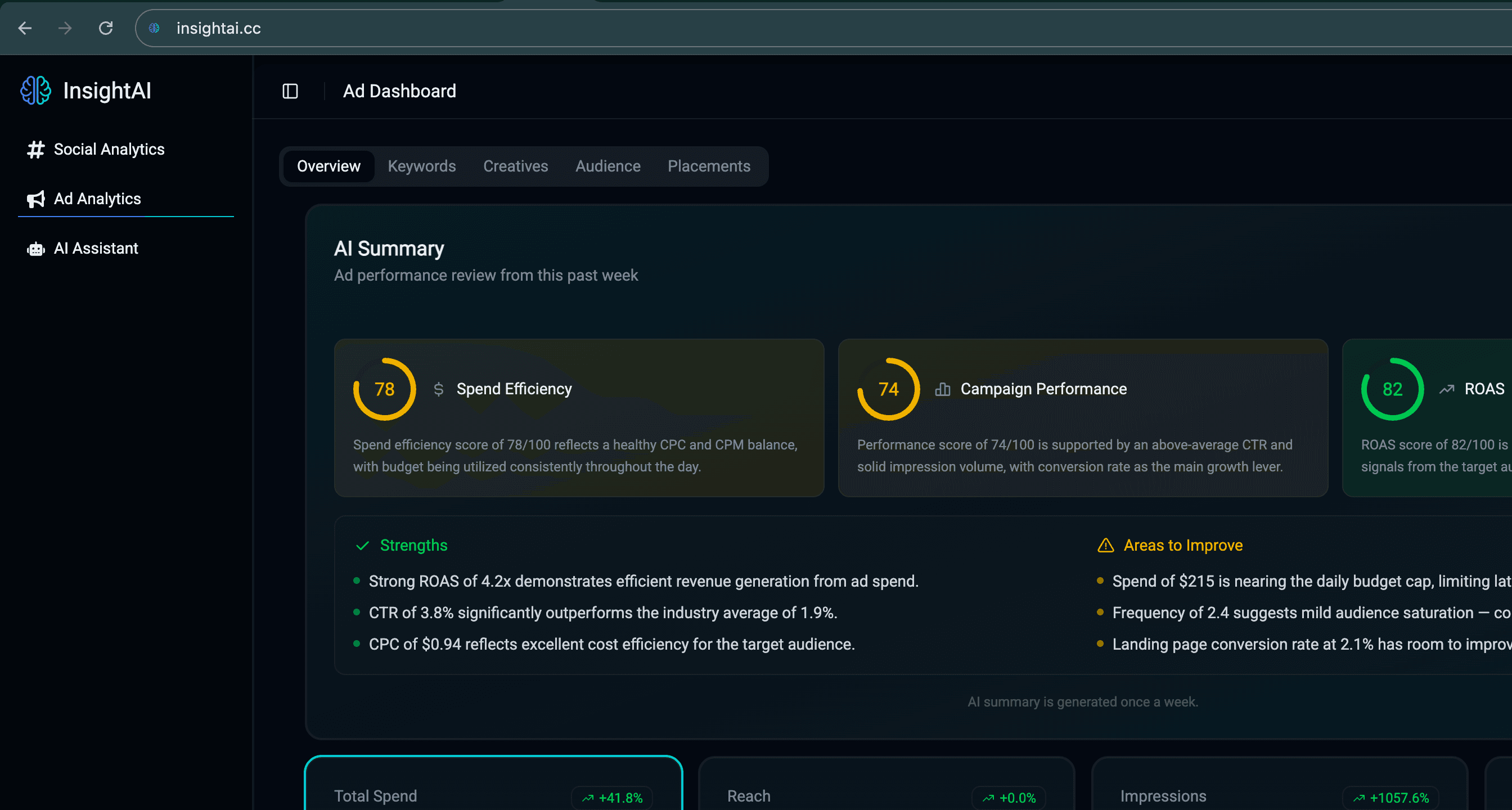Click the 78 Spend Efficiency gauge ring
Viewport: 1512px width, 810px height.
pos(384,389)
